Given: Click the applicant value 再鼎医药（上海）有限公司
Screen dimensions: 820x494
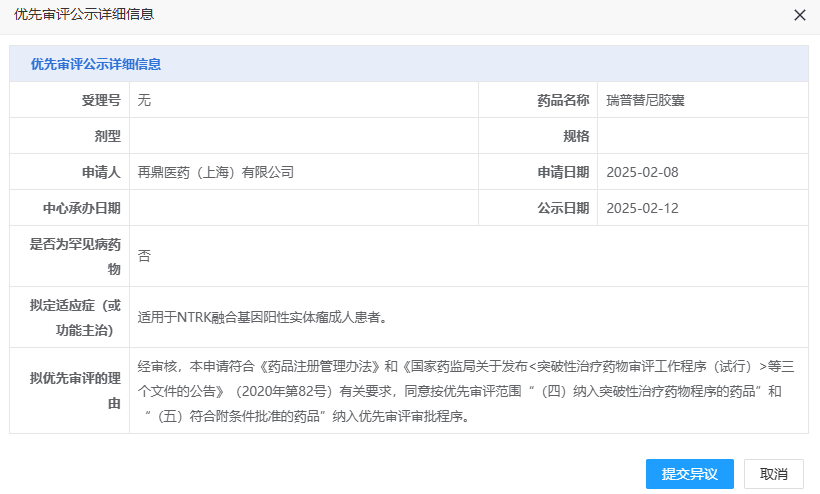Looking at the screenshot, I should [x=216, y=172].
